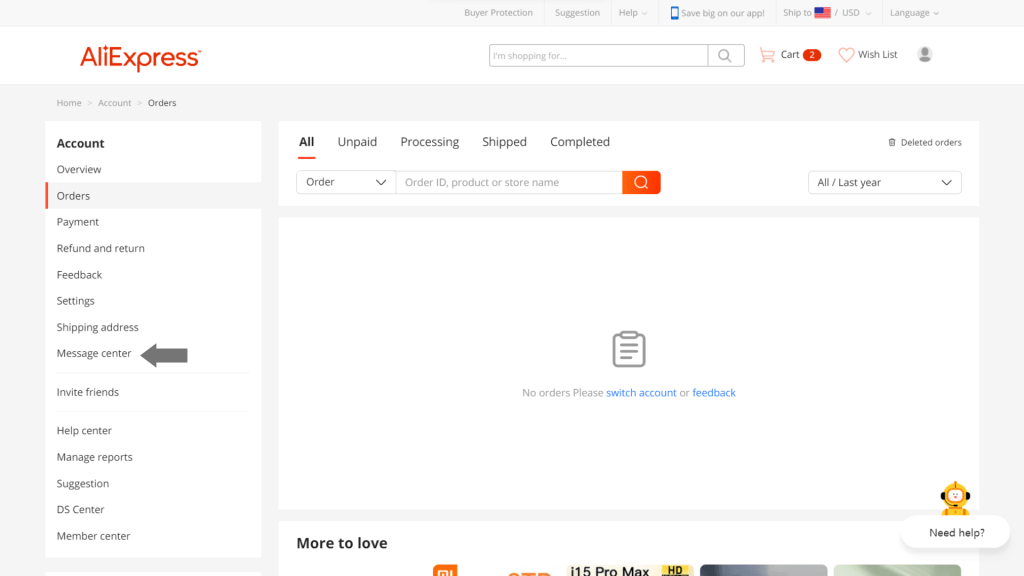Focus the I'm shopping for search field
This screenshot has width=1024, height=576.
pos(598,56)
